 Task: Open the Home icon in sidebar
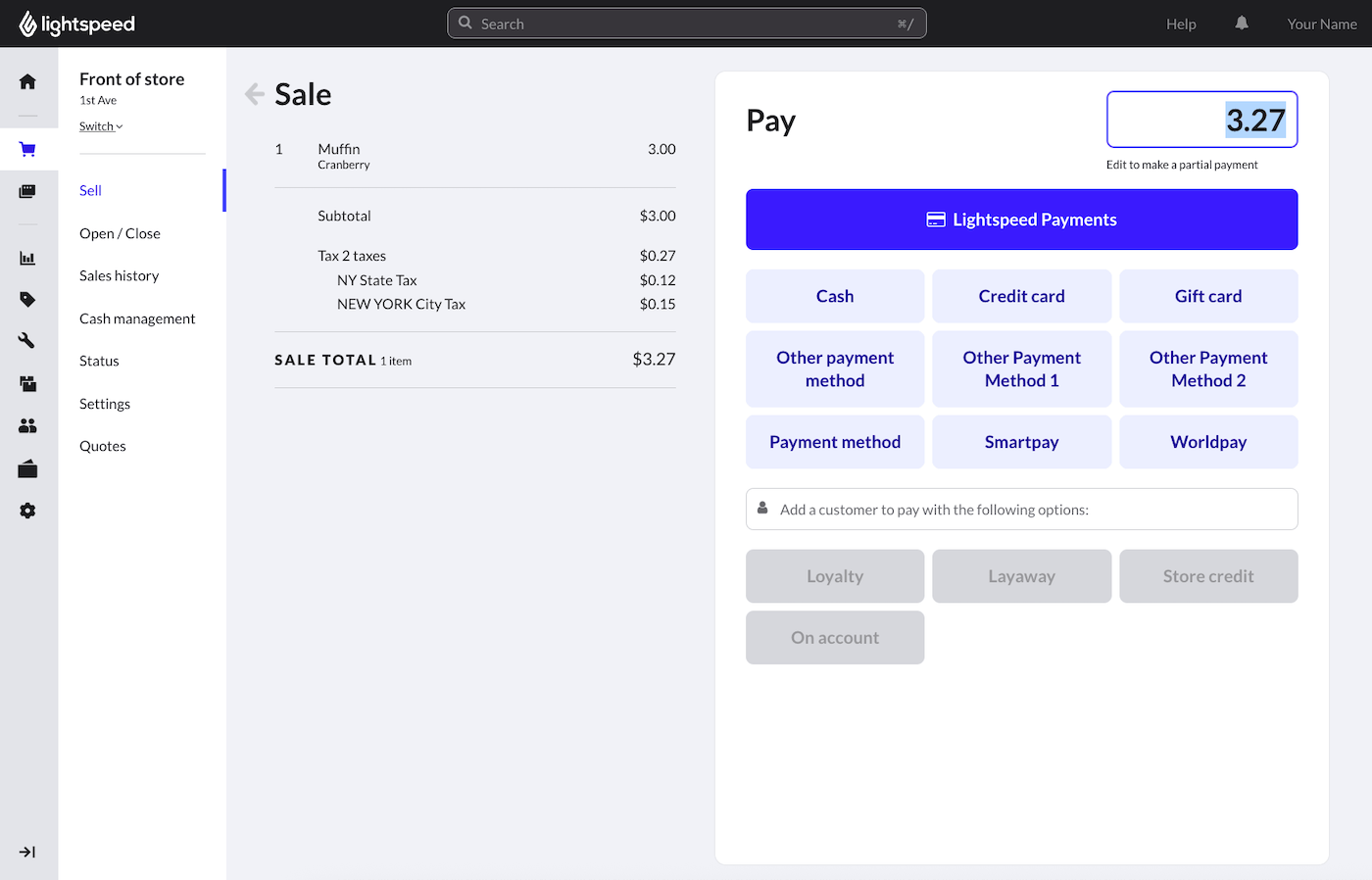click(27, 81)
